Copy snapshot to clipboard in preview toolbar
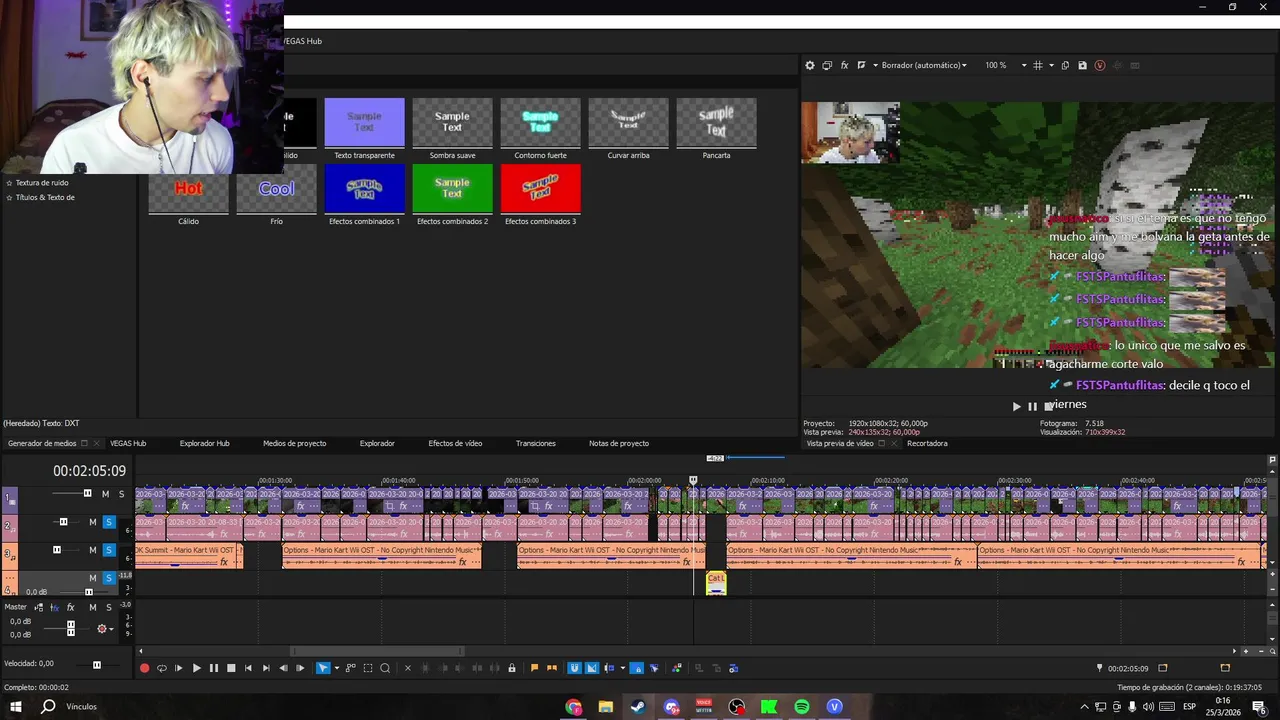Screen dimensions: 1280x720 point(1065,65)
